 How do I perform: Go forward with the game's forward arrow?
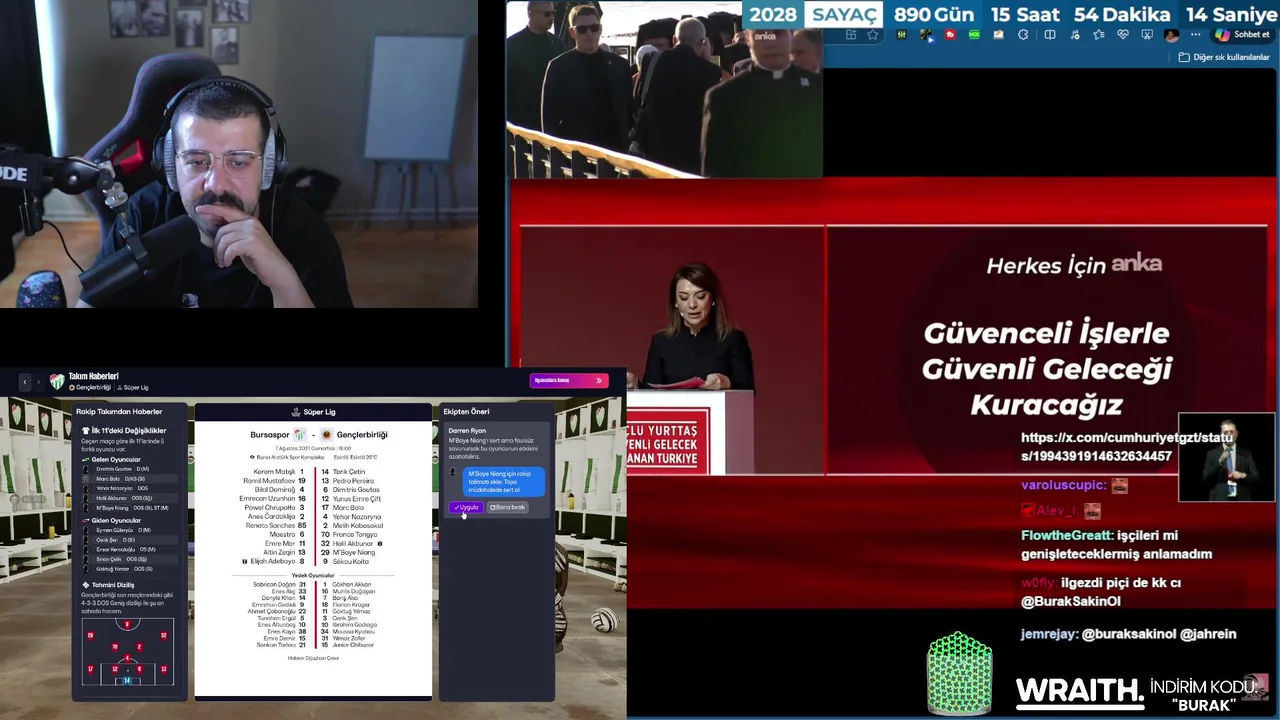pos(39,381)
